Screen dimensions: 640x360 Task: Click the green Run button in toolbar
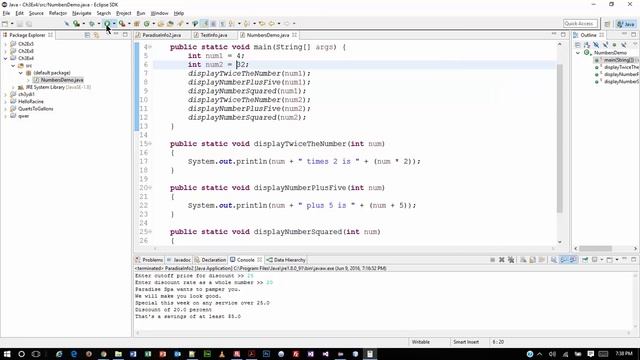point(107,24)
